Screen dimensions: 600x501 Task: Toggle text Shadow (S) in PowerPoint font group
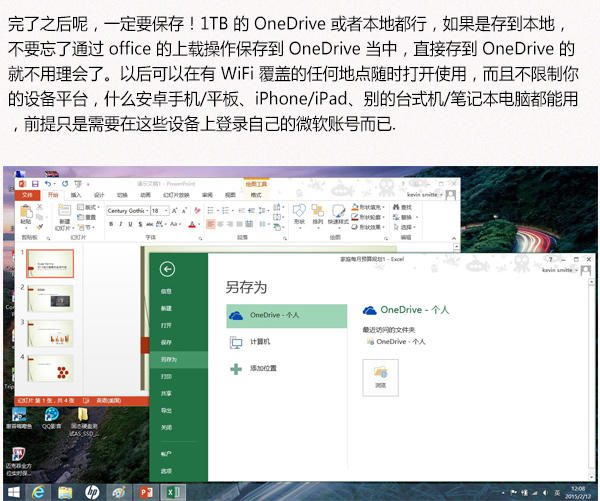(140, 224)
